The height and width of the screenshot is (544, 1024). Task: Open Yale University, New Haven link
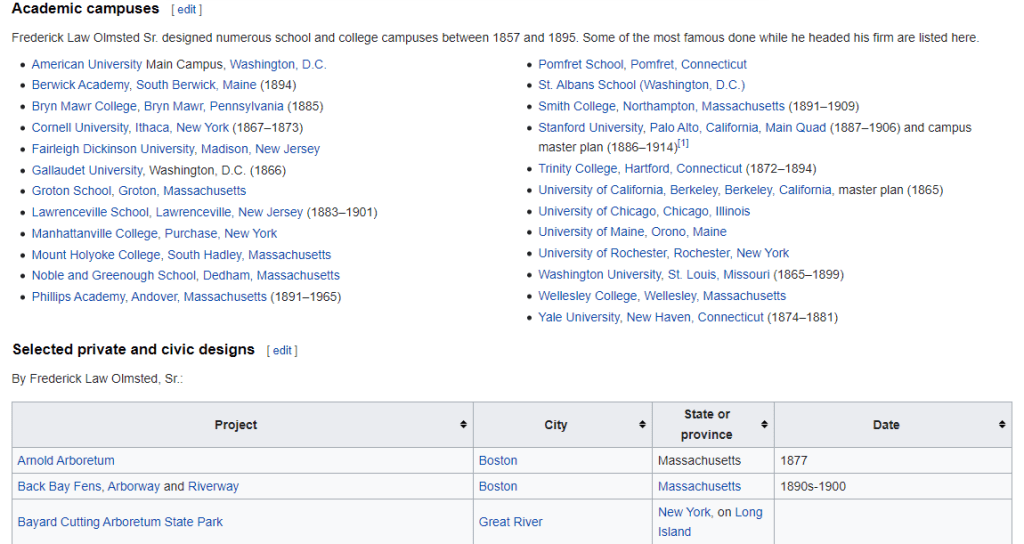pyautogui.click(x=650, y=317)
